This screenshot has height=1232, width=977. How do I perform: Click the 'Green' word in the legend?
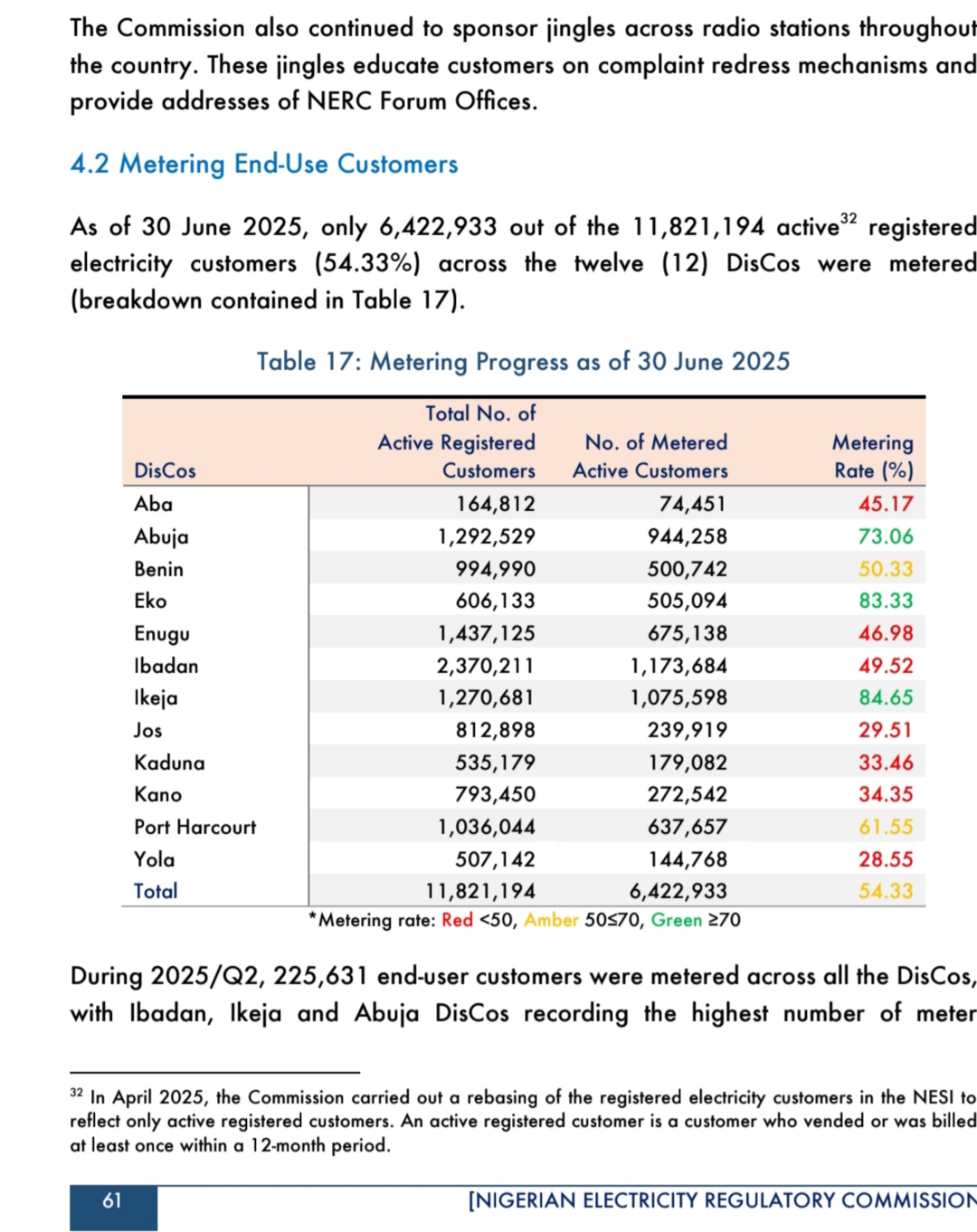(676, 920)
